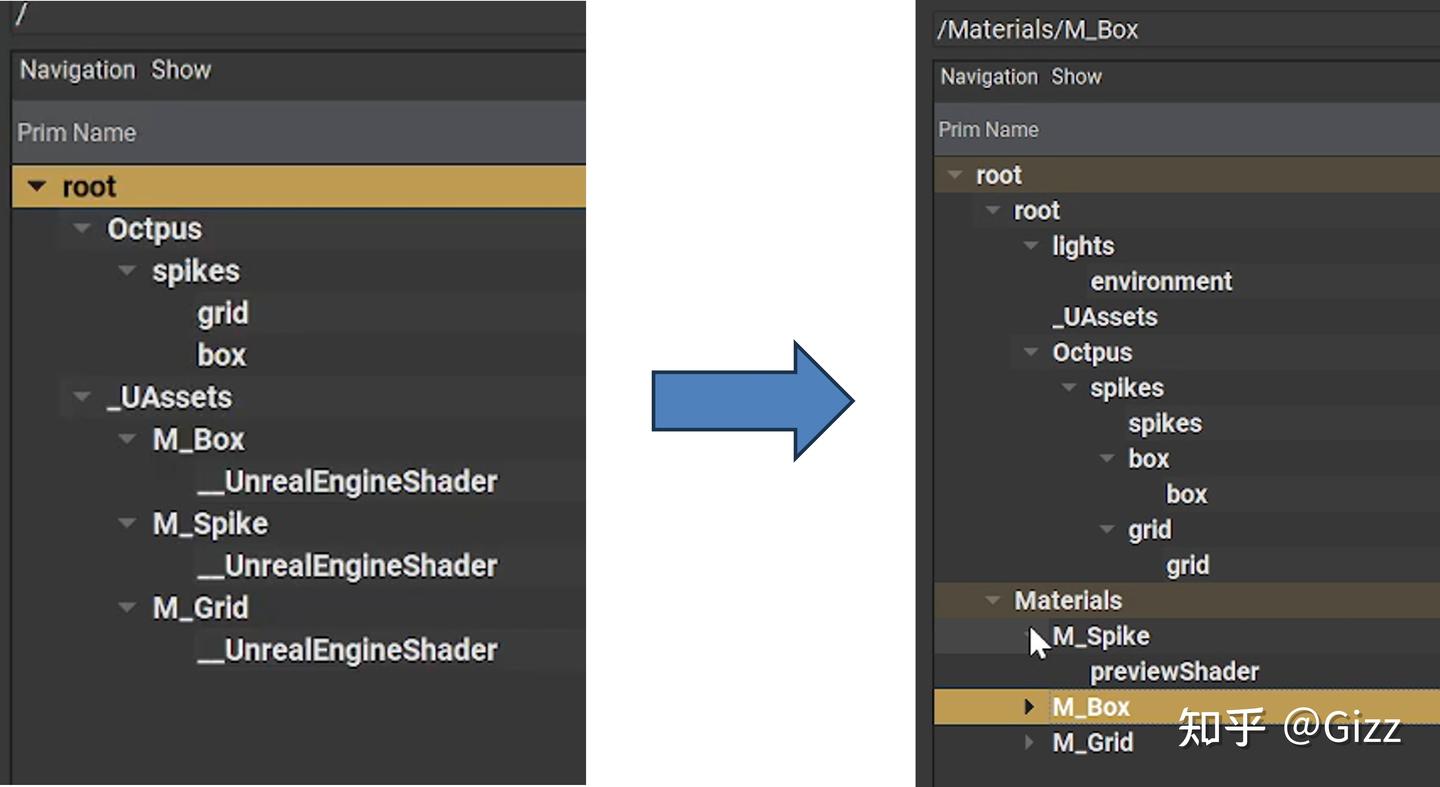Collapse the lights prim arrow
1440x787 pixels.
coord(1031,246)
